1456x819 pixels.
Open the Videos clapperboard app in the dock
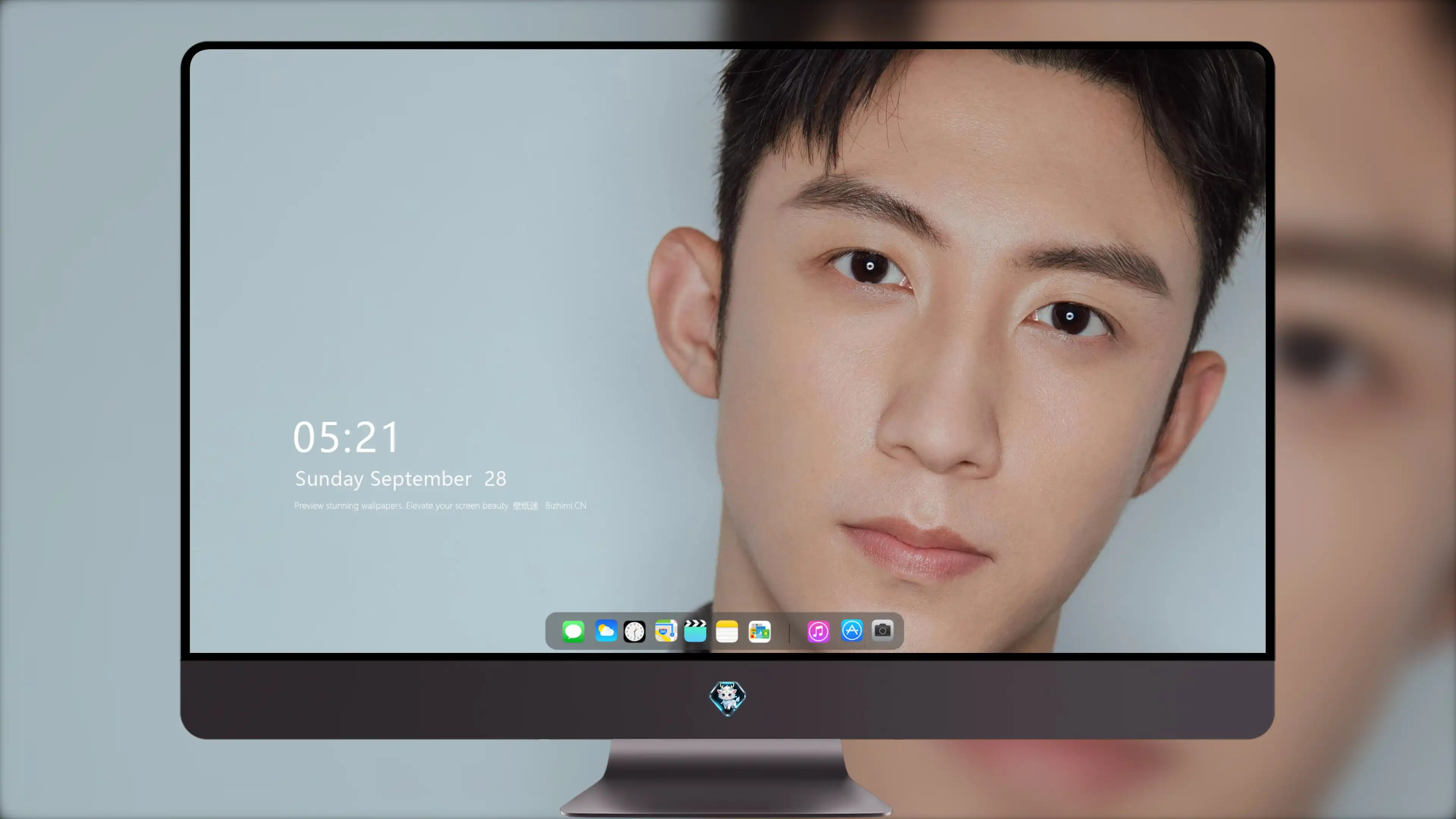click(x=695, y=631)
